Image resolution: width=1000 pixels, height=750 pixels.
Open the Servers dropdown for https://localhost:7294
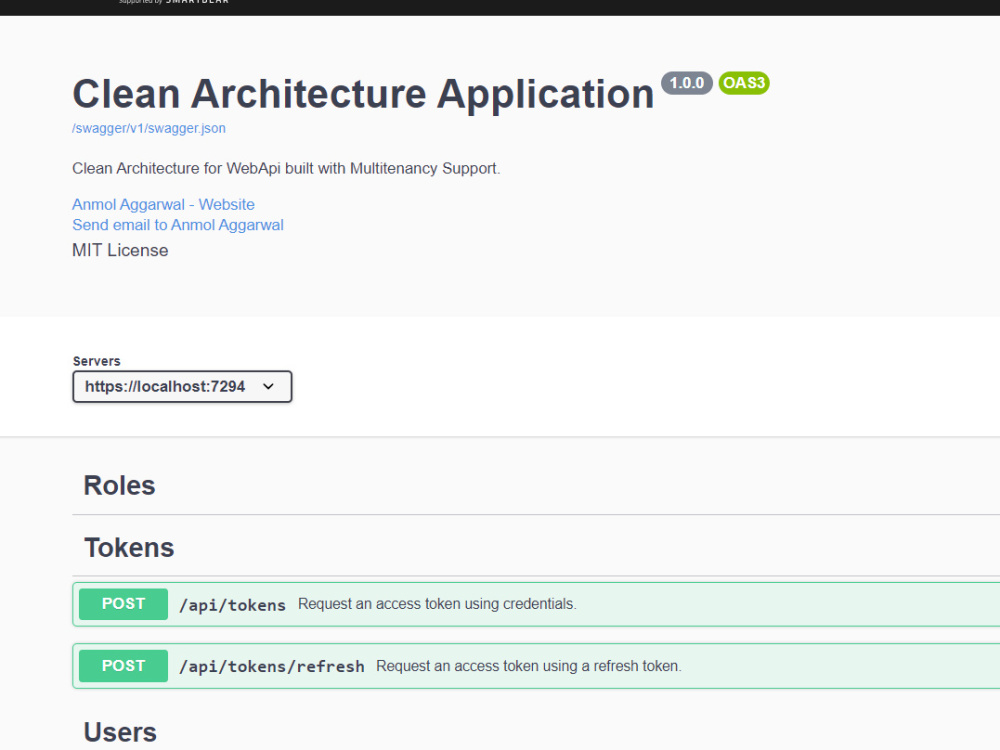(182, 386)
